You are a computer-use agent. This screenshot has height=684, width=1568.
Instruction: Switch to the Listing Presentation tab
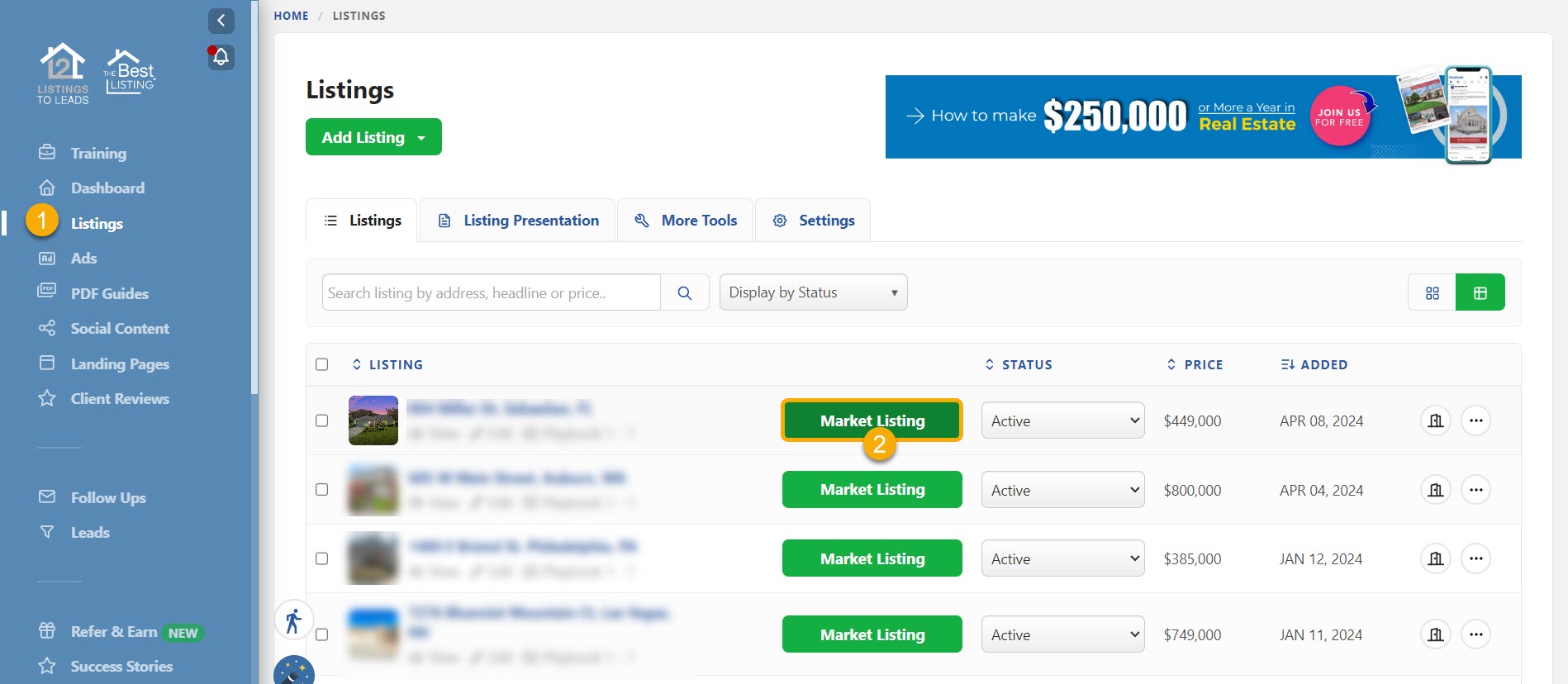[518, 221]
